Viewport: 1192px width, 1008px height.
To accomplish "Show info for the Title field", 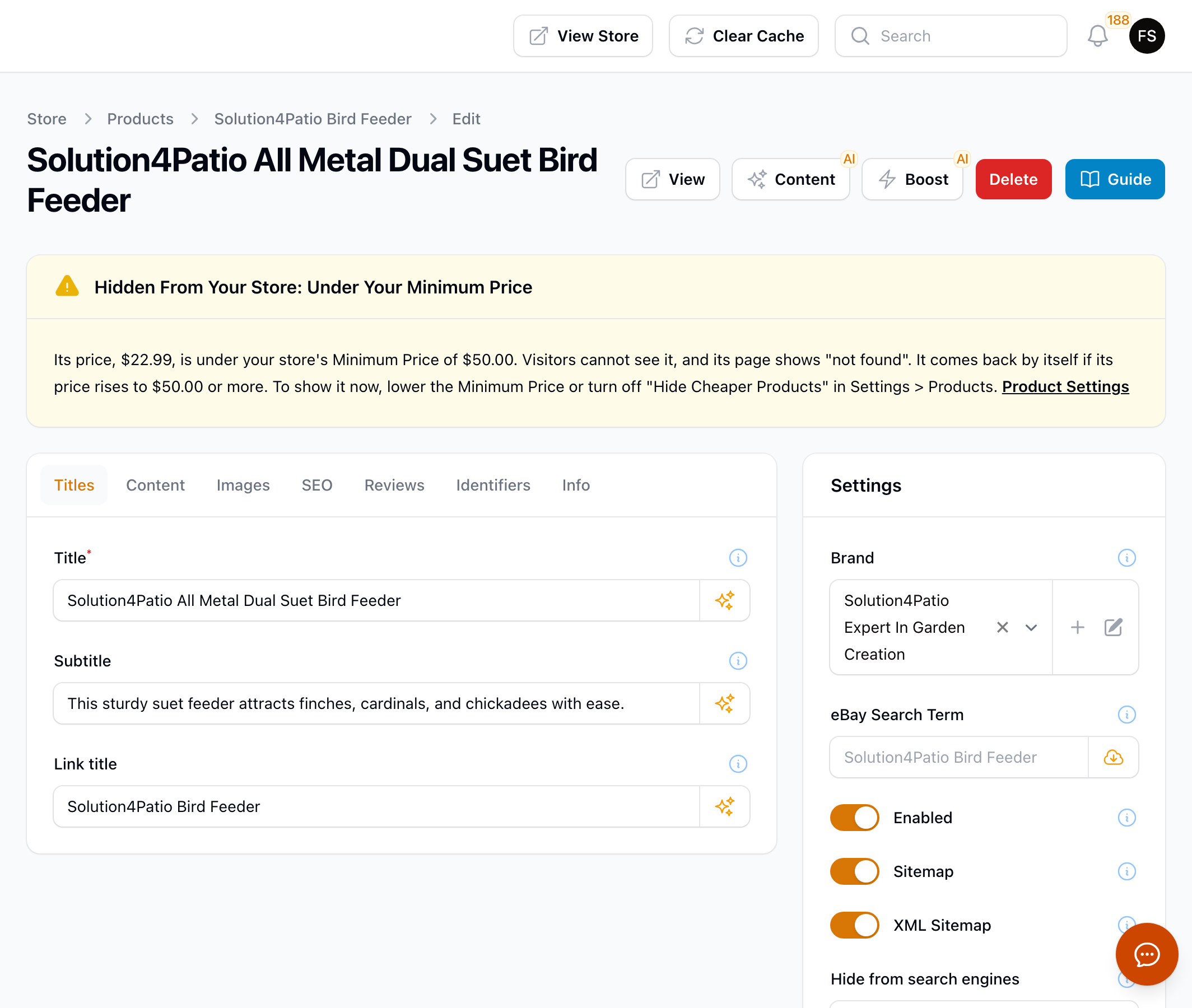I will click(x=738, y=558).
